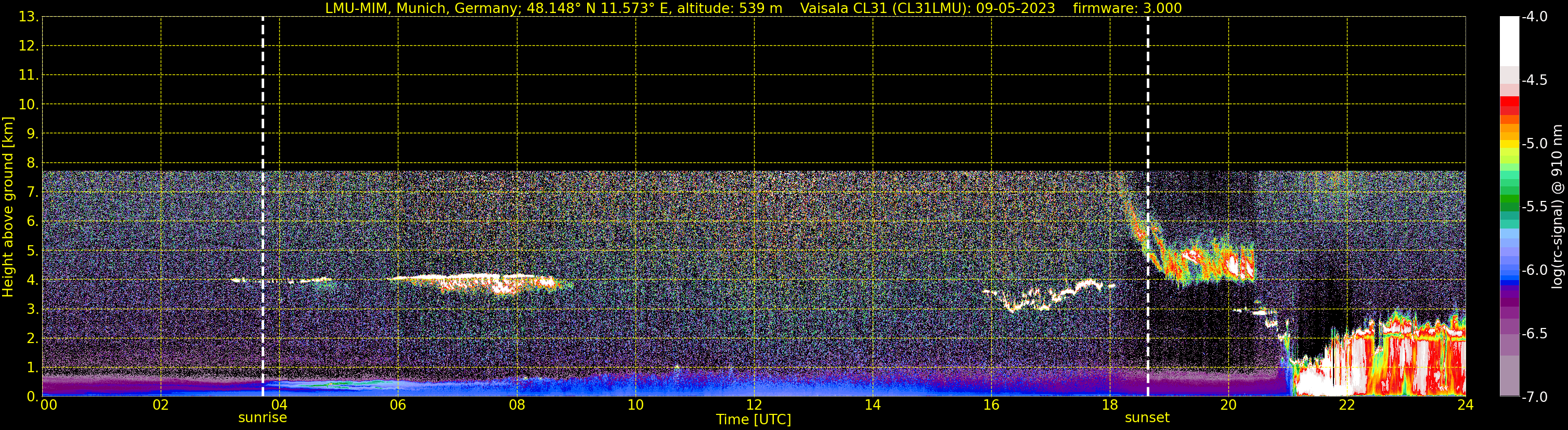Click the 'Vaisala CL31 (CL31LMU): 09-05-2023' title text
The width and height of the screenshot is (1568, 430).
(x=927, y=8)
